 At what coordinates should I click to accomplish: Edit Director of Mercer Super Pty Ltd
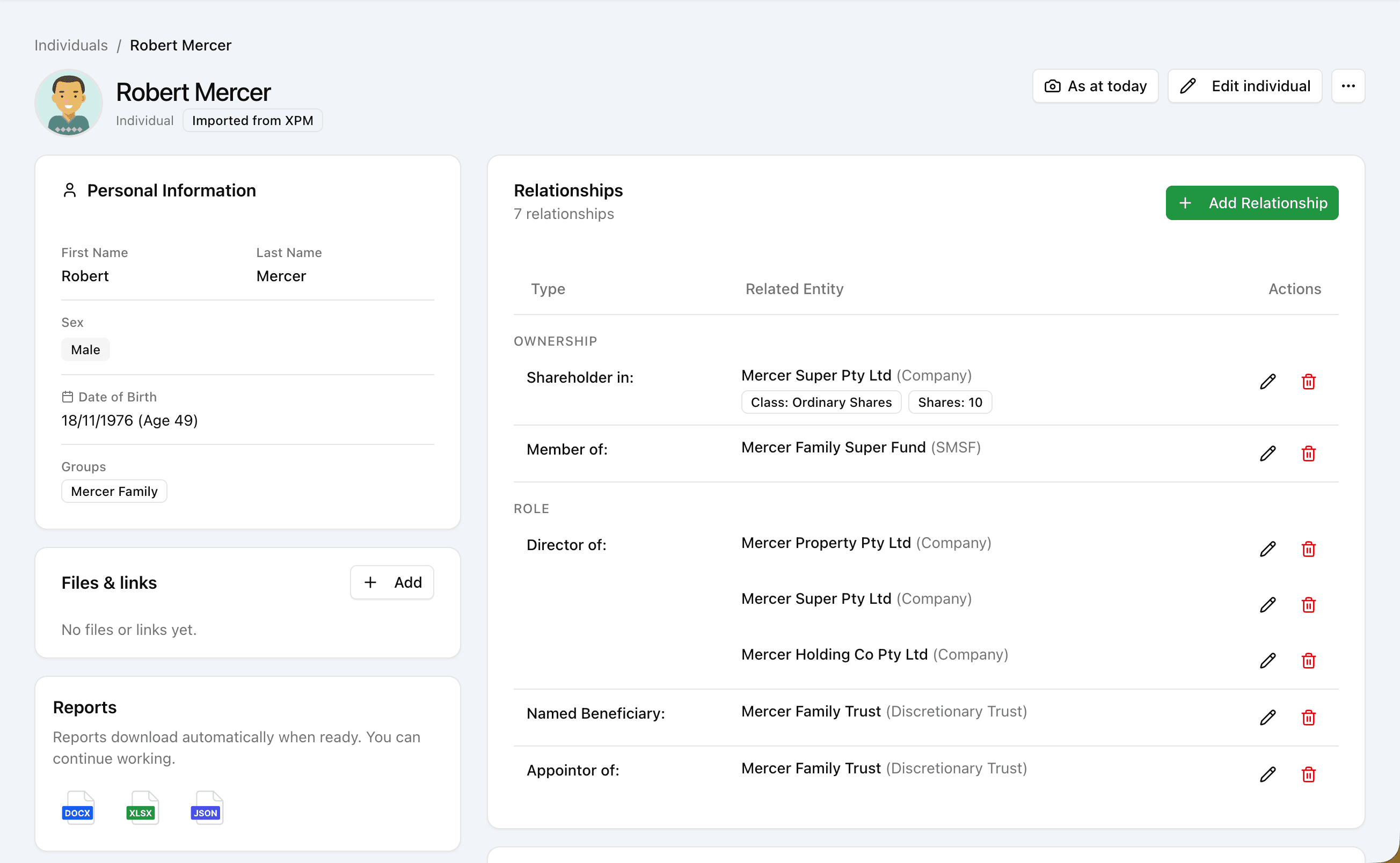(x=1267, y=604)
